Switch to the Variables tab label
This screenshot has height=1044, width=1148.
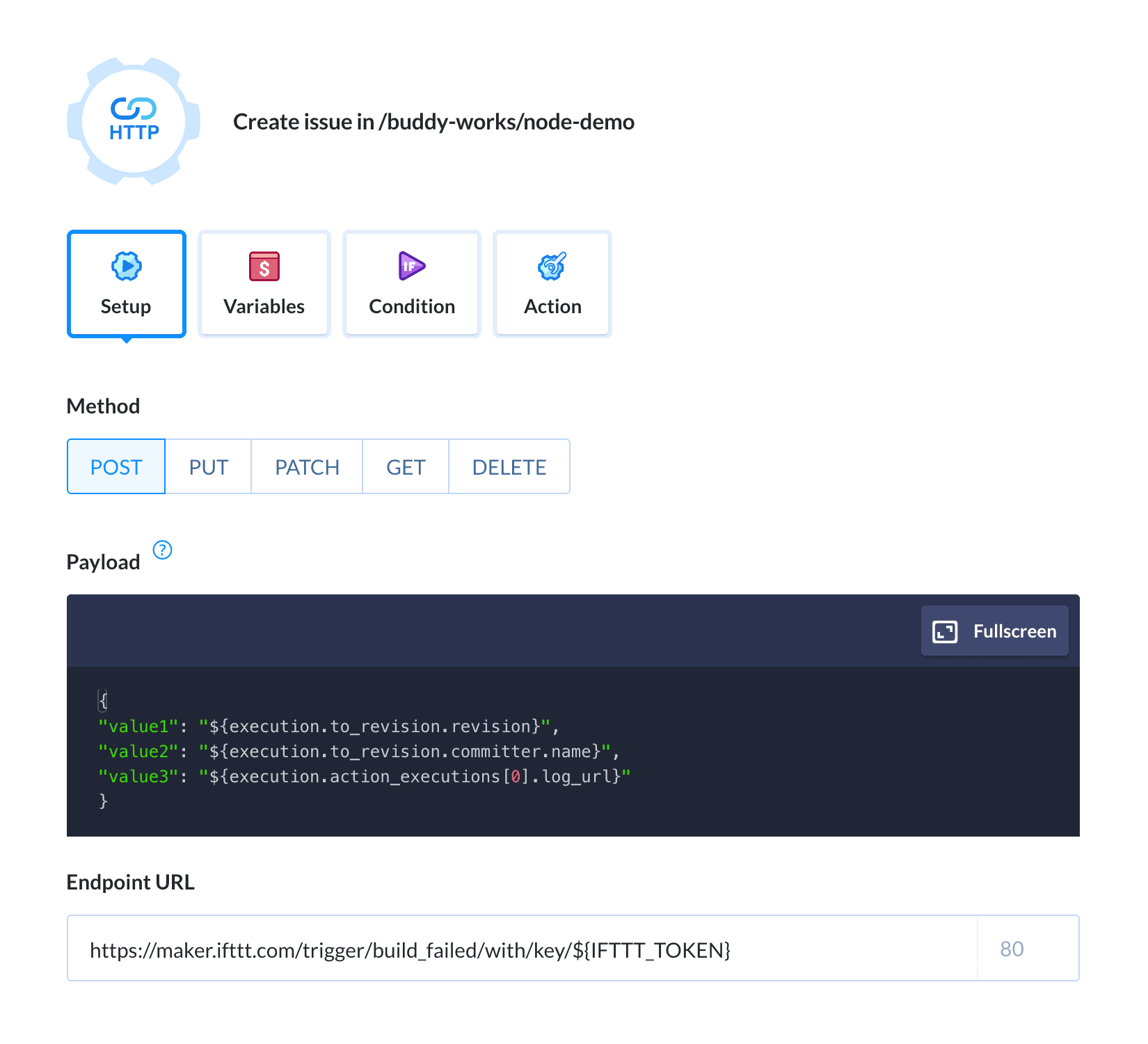coord(264,306)
